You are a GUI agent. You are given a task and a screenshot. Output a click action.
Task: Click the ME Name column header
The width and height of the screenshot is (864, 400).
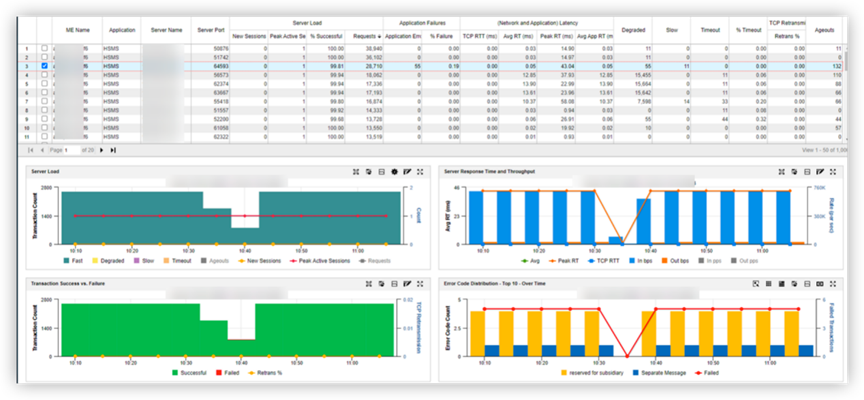[x=76, y=30]
